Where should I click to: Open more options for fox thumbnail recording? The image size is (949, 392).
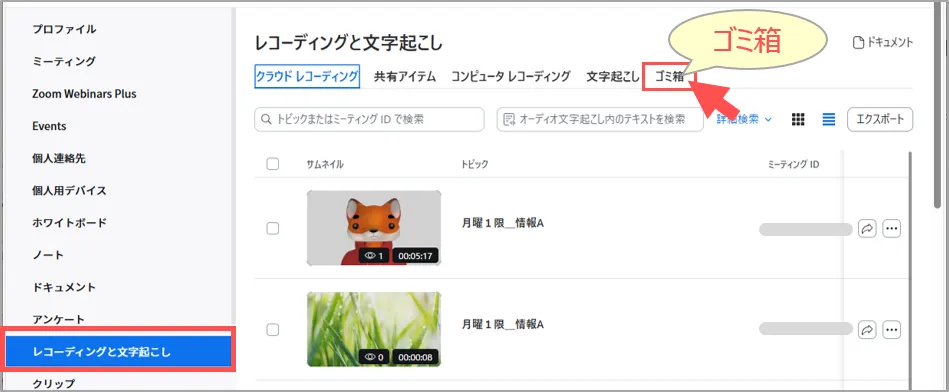[x=892, y=229]
